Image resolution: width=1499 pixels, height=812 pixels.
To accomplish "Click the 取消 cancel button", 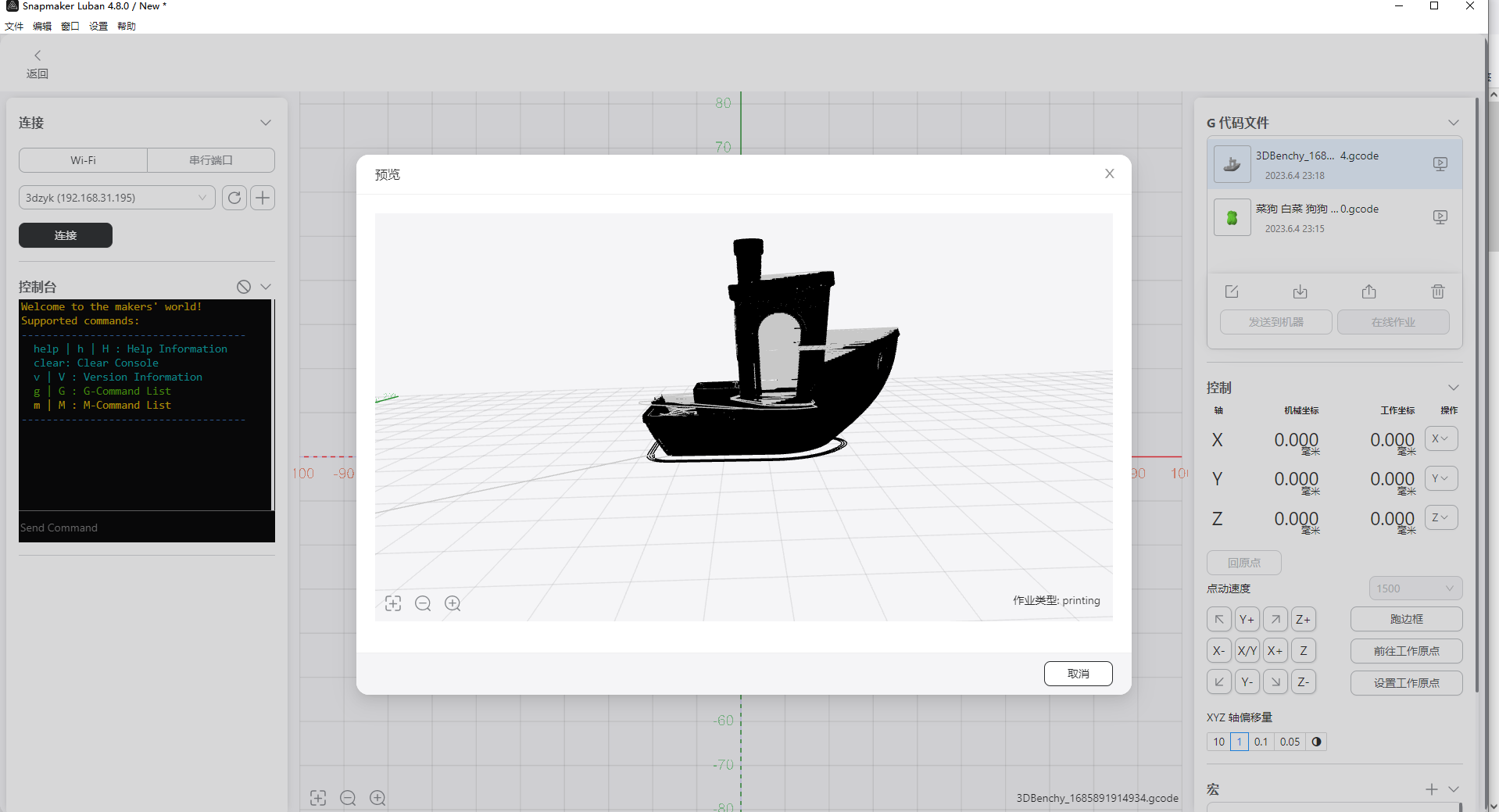I will 1078,674.
